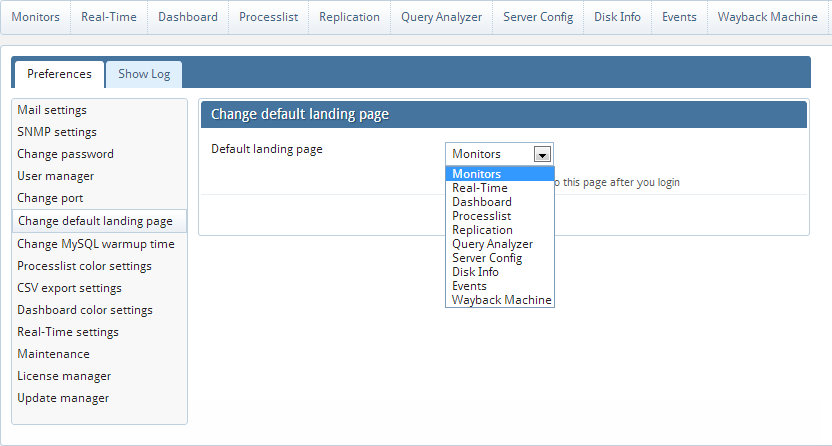Choose Dashboard in the dropdown list
The height and width of the screenshot is (446, 832).
(500, 202)
